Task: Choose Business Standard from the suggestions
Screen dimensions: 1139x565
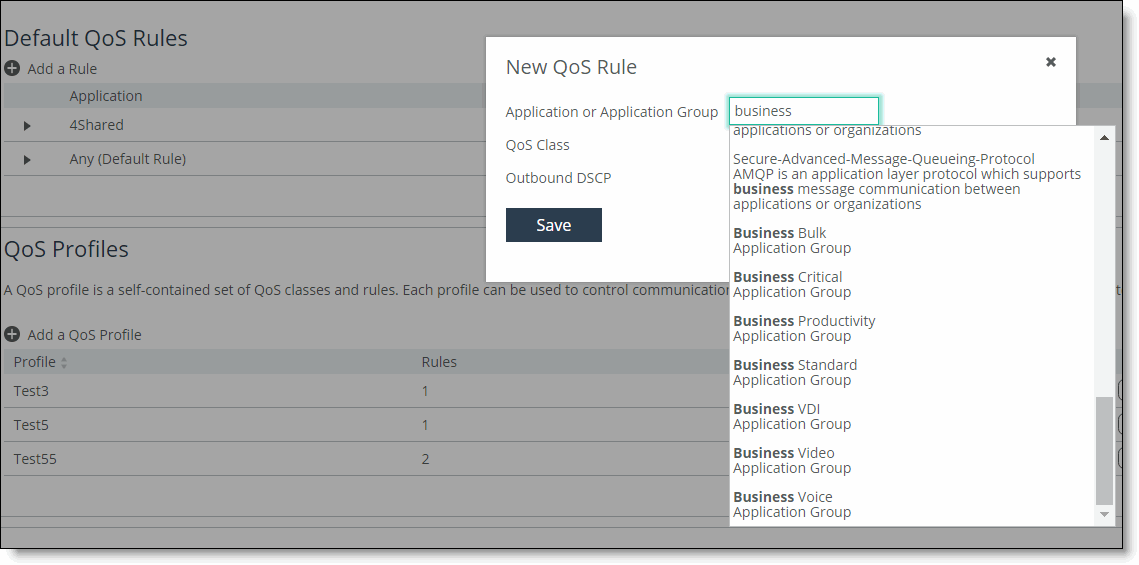Action: pyautogui.click(x=795, y=372)
